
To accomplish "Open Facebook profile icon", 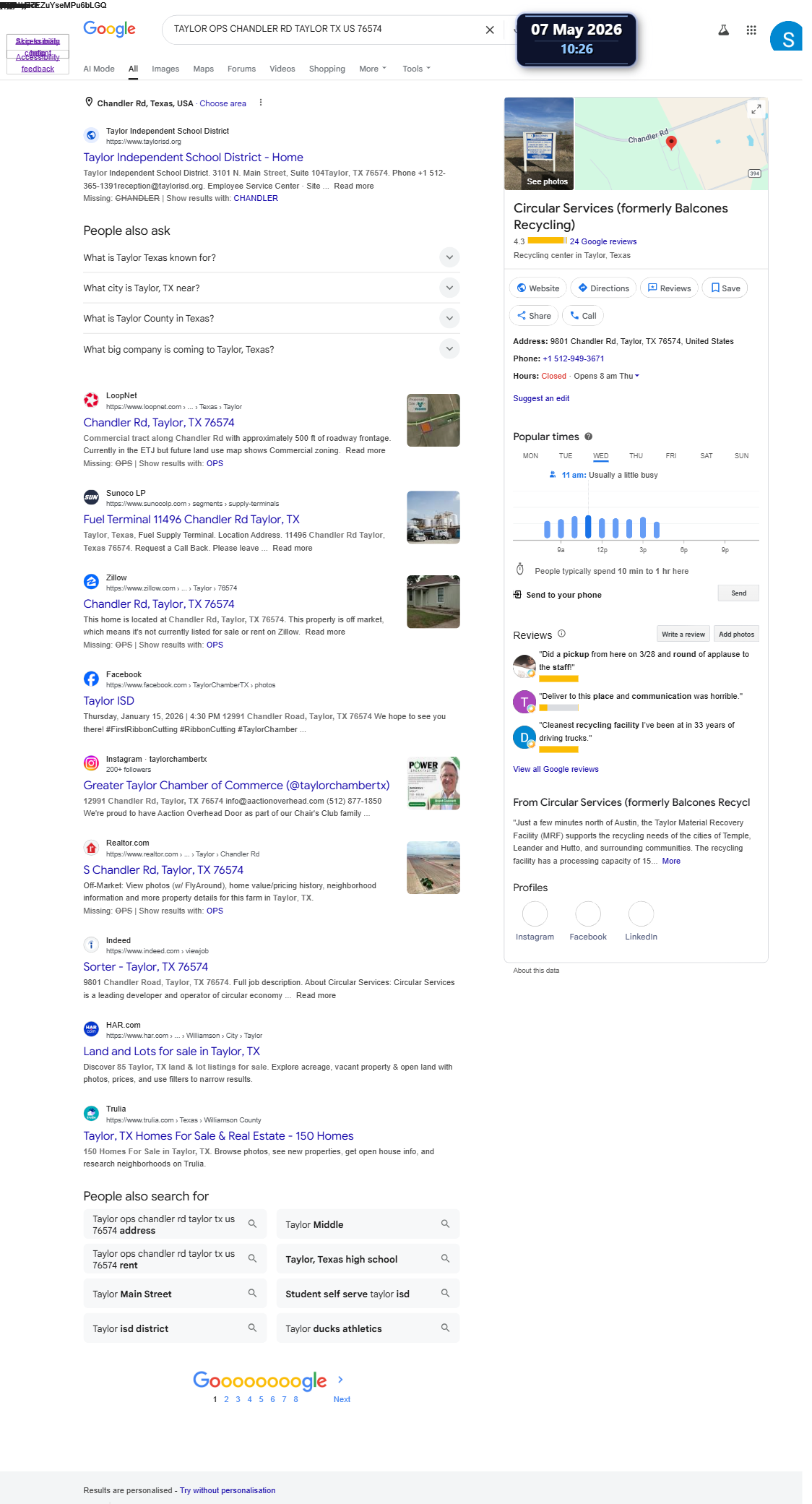I will (588, 914).
